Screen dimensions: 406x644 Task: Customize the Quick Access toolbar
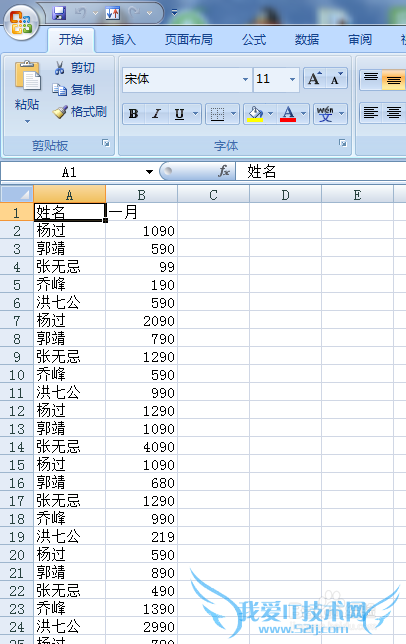coord(174,13)
